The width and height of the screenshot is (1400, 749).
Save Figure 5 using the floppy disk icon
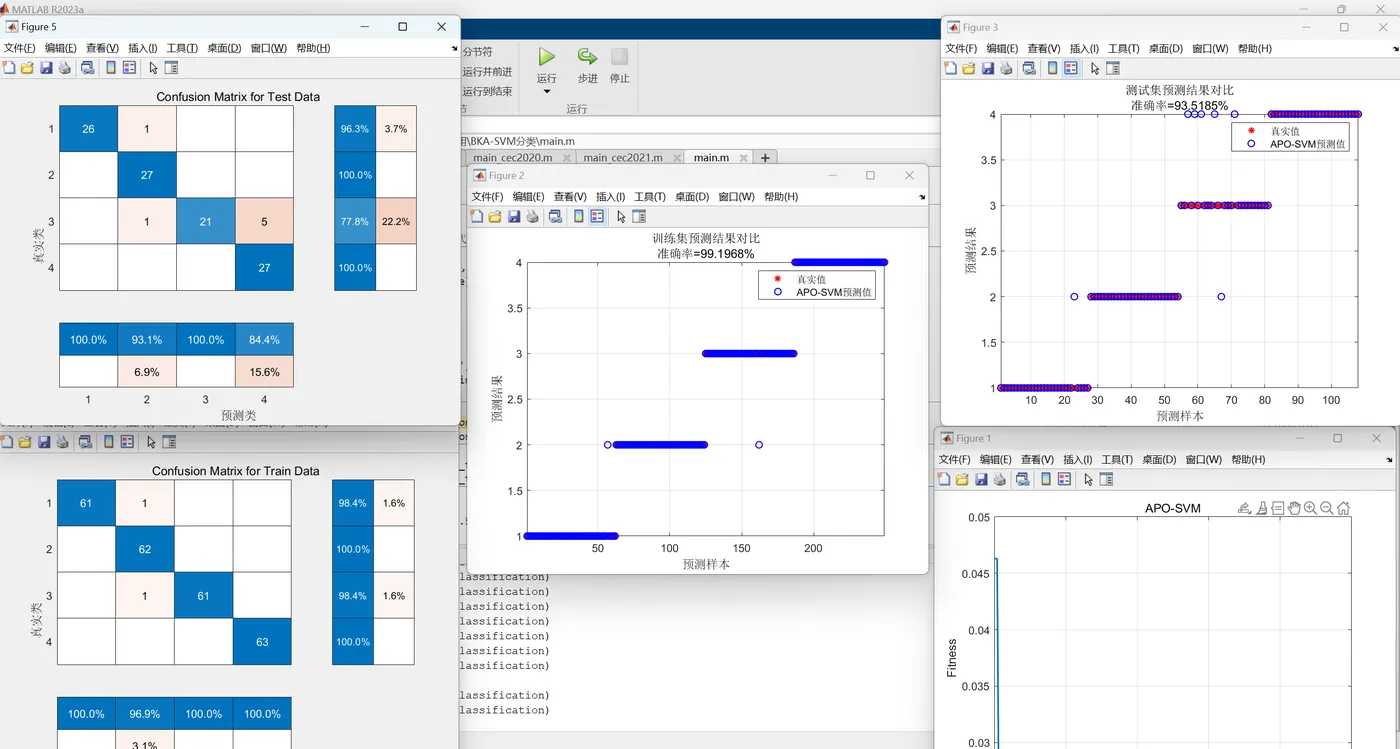coord(46,68)
